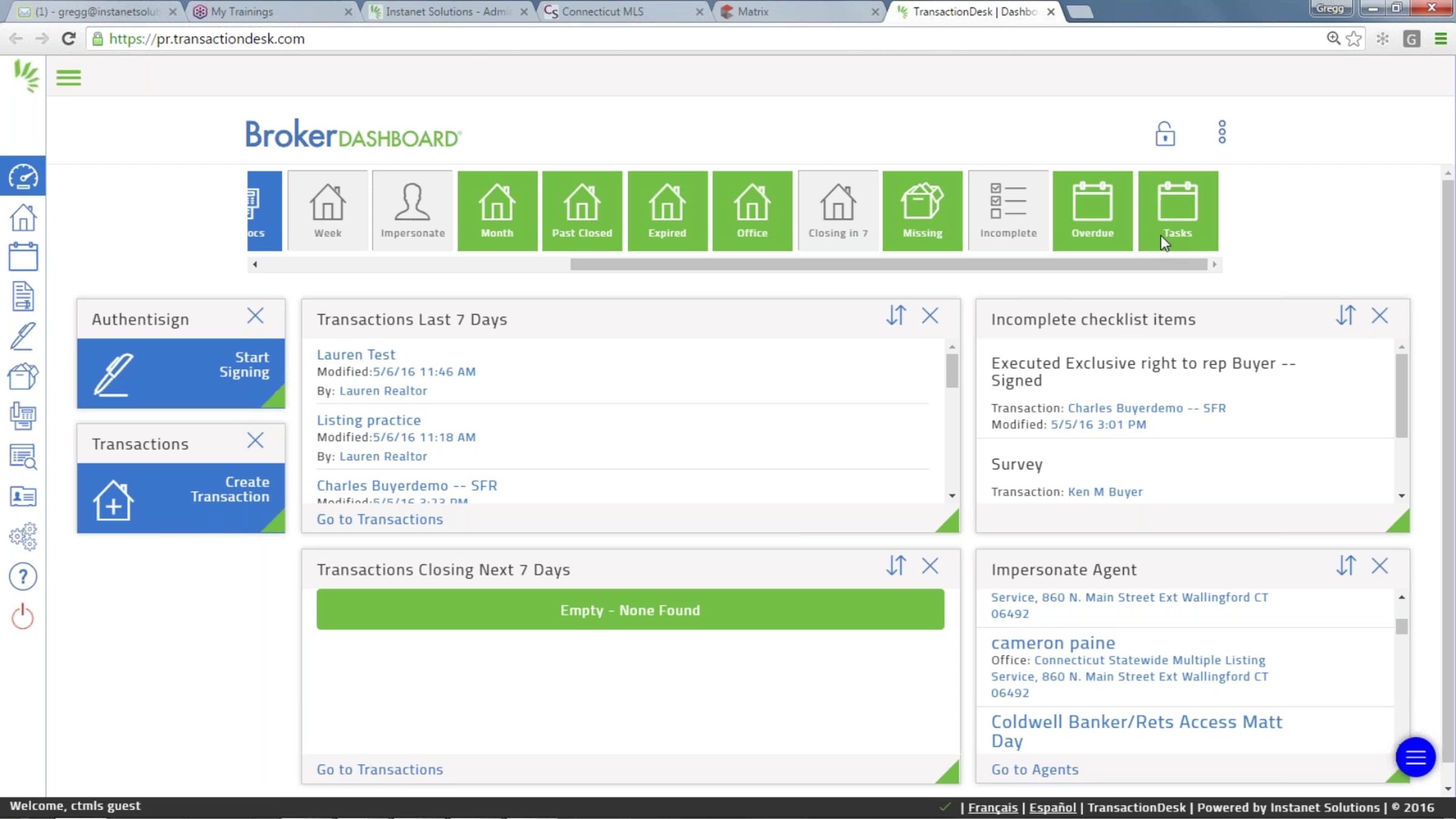Open the signing pen icon in sidebar
The width and height of the screenshot is (1456, 819).
point(23,336)
